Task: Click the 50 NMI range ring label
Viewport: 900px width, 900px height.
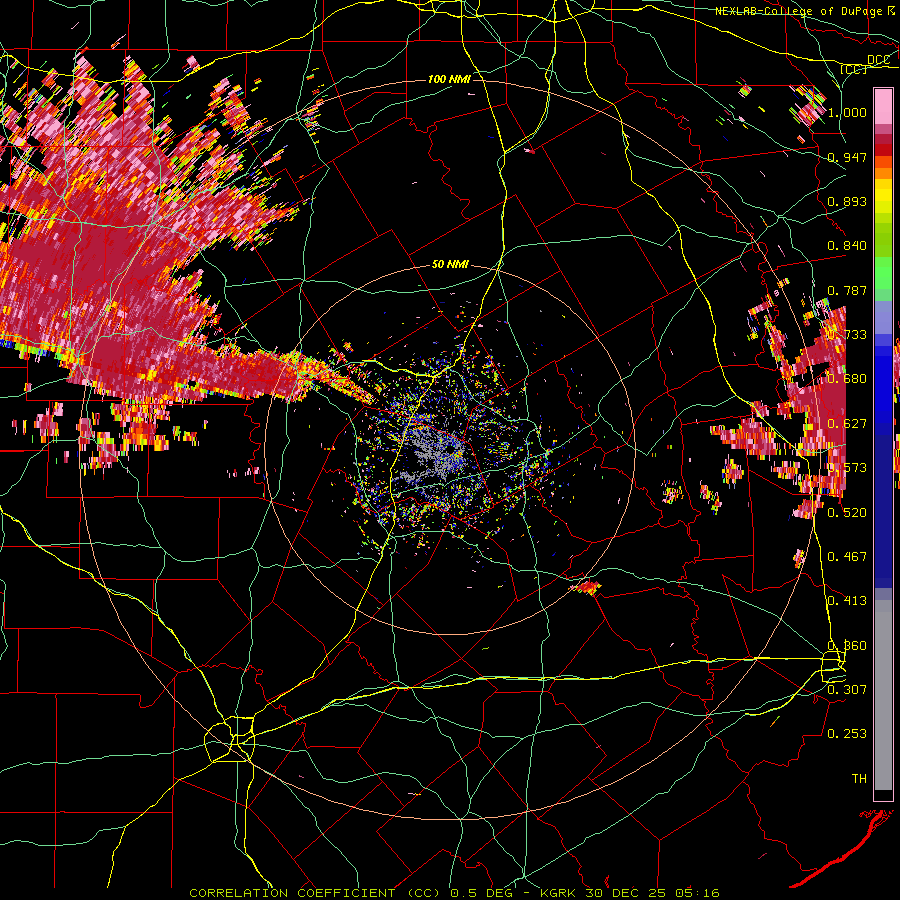Action: tap(450, 265)
